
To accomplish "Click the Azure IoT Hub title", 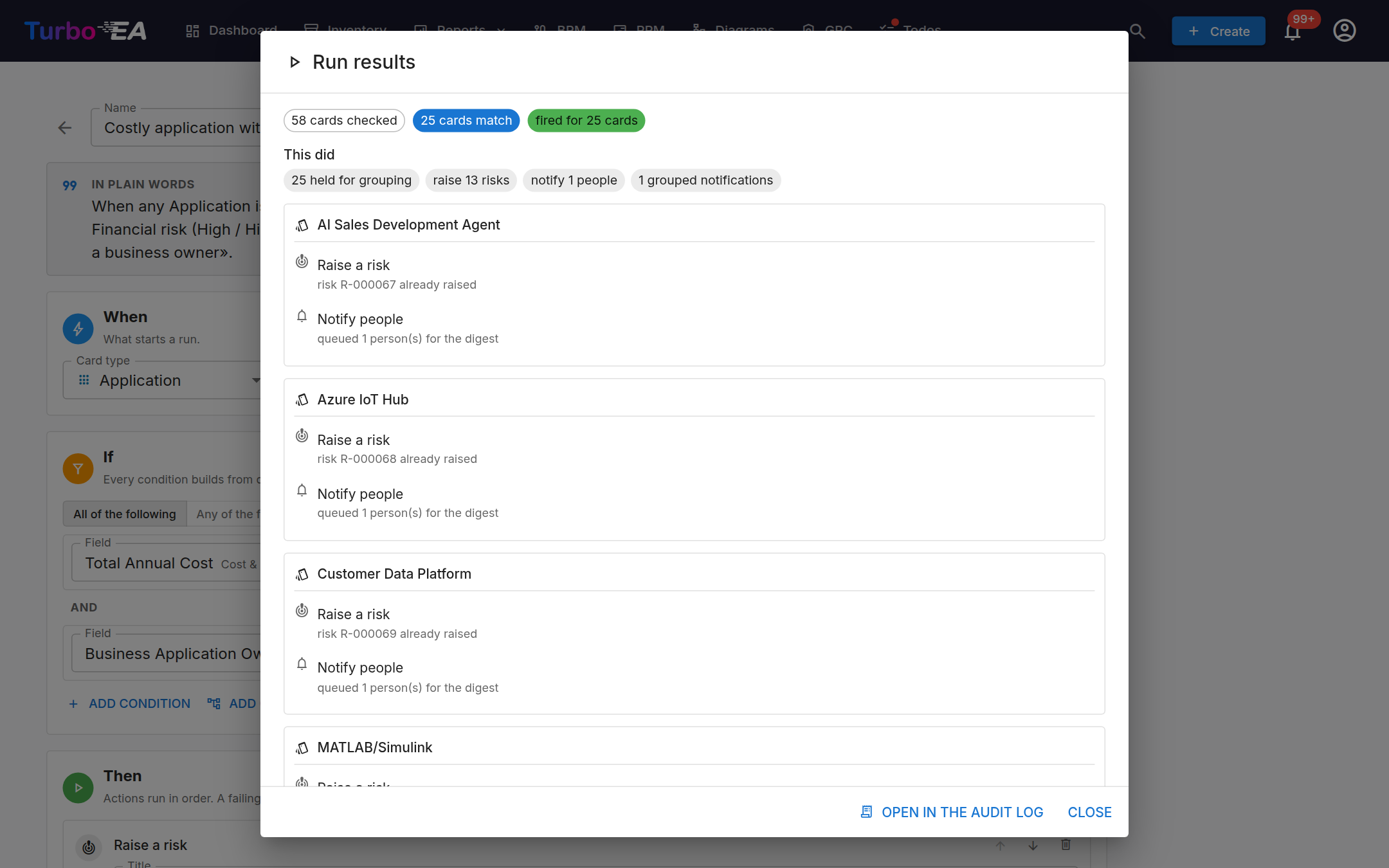I will [363, 400].
